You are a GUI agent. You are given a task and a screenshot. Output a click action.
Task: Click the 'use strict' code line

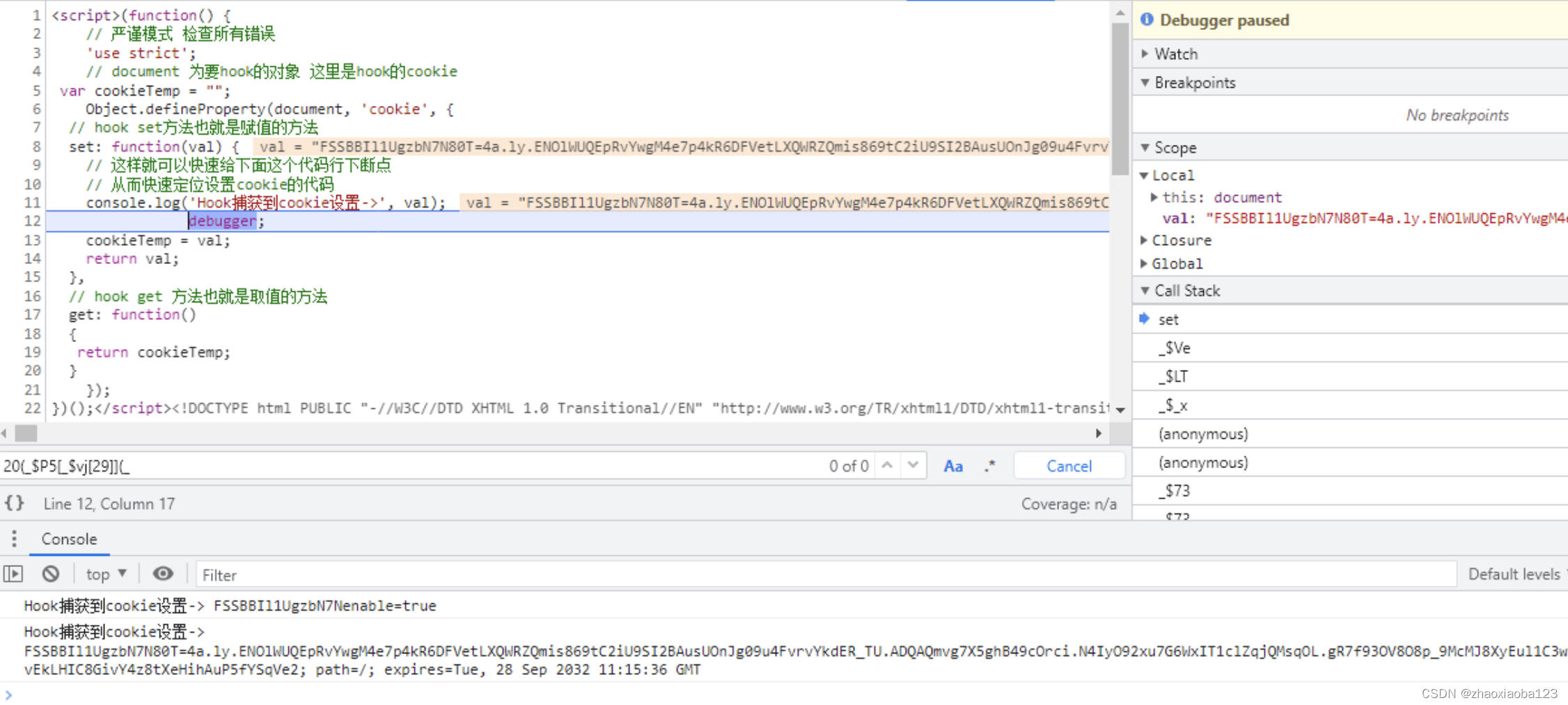tap(141, 53)
